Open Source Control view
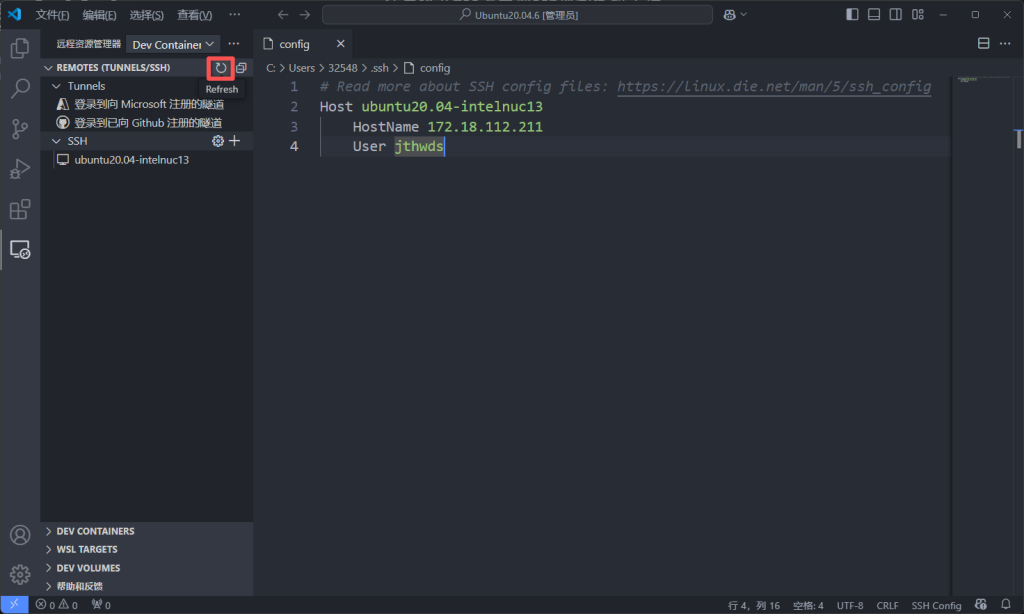 pyautogui.click(x=19, y=129)
